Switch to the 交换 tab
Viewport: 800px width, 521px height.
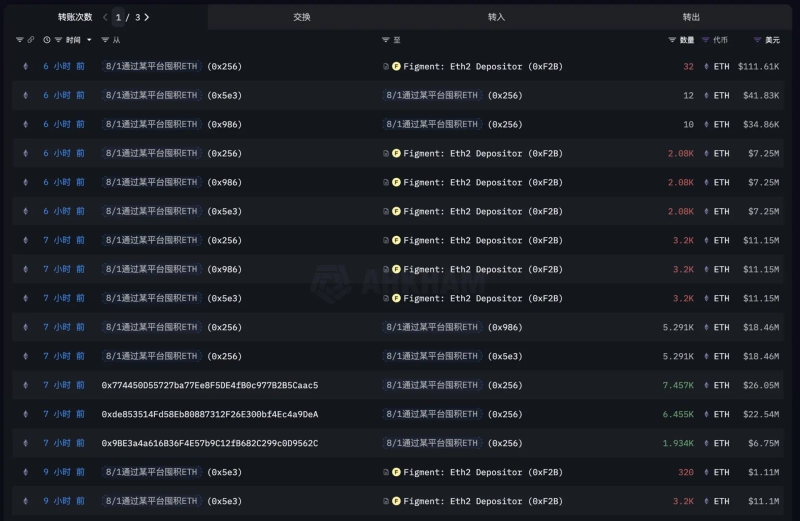(x=302, y=17)
